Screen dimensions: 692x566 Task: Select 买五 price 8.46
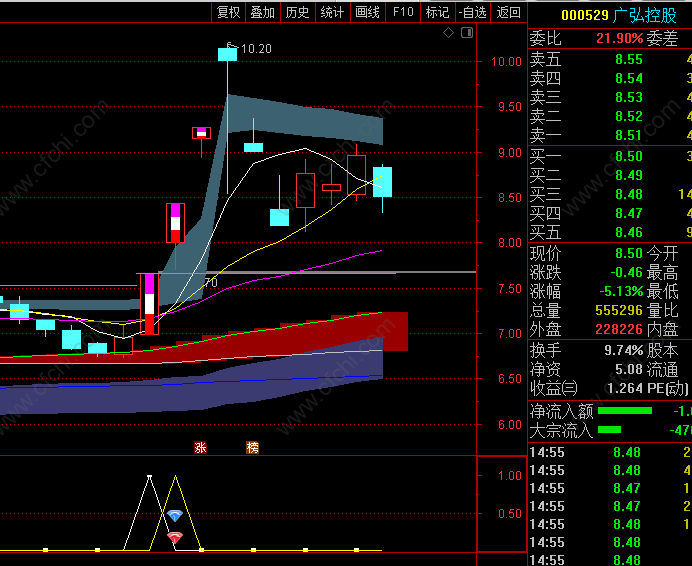click(629, 232)
